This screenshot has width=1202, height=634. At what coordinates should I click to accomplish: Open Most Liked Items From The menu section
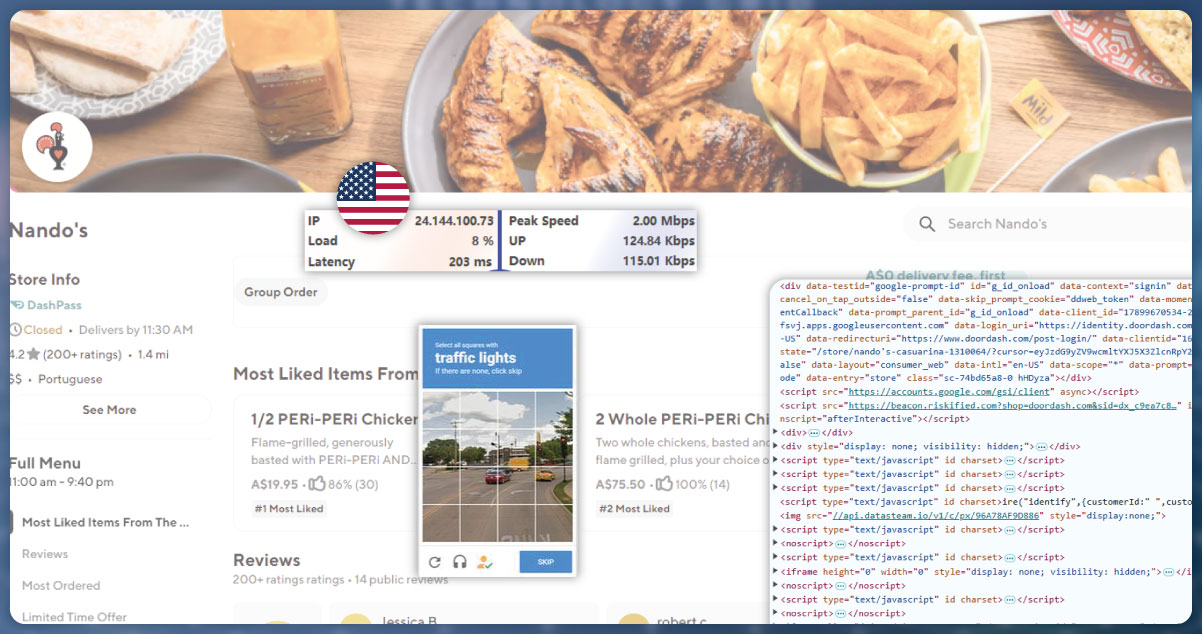click(x=105, y=522)
